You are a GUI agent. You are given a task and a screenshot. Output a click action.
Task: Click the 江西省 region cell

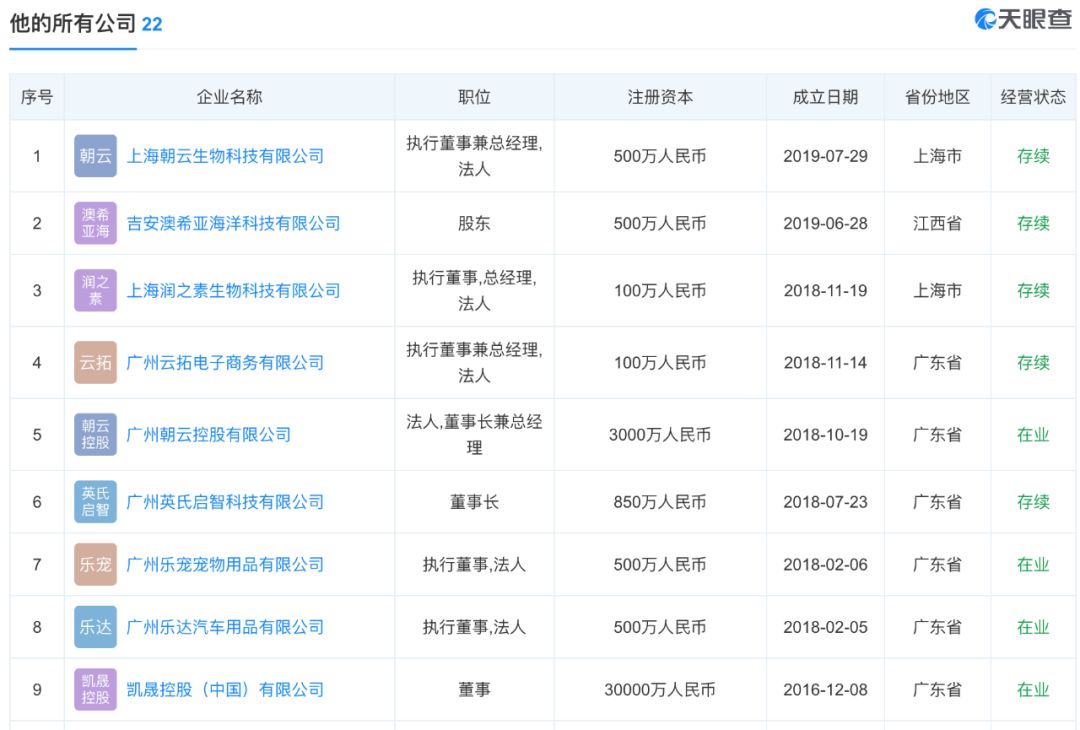pyautogui.click(x=937, y=223)
